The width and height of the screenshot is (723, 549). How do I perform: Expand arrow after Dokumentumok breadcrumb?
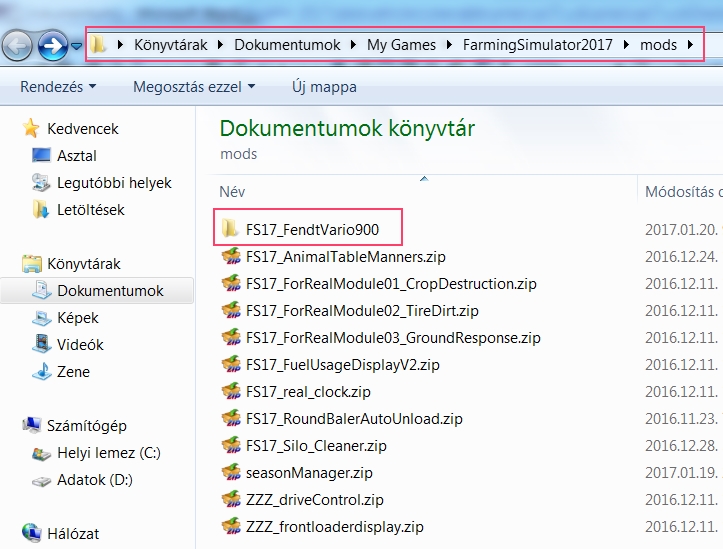tap(353, 45)
